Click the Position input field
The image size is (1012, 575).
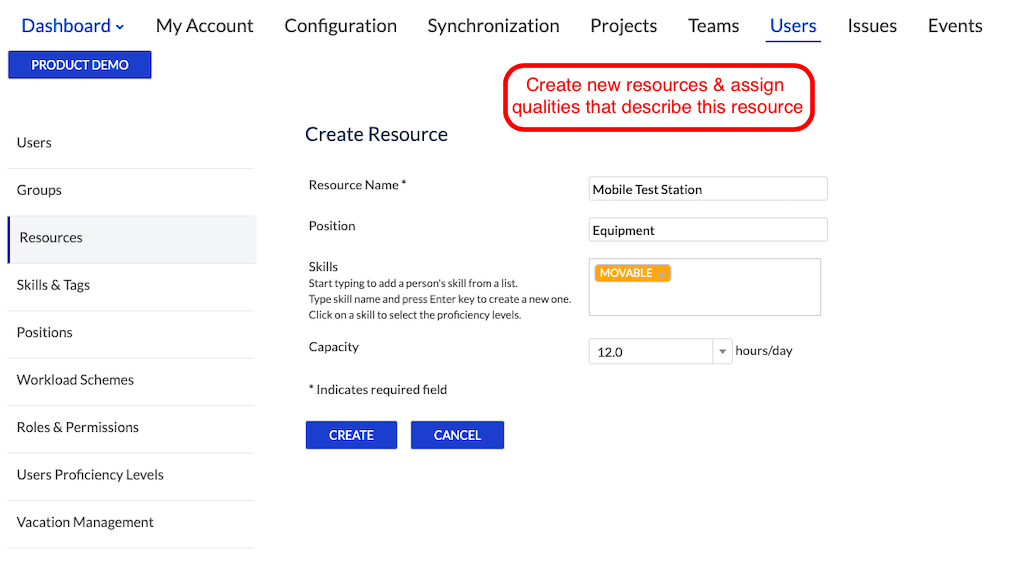(x=708, y=230)
